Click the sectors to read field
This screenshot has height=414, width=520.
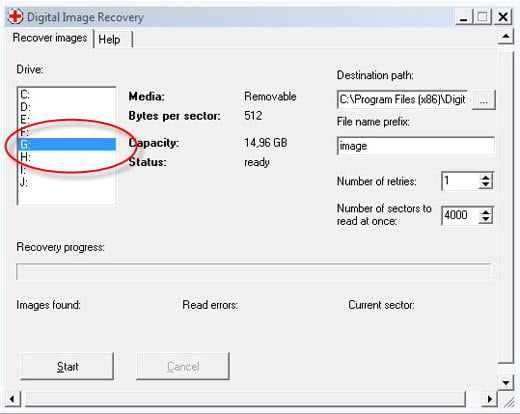[460, 215]
